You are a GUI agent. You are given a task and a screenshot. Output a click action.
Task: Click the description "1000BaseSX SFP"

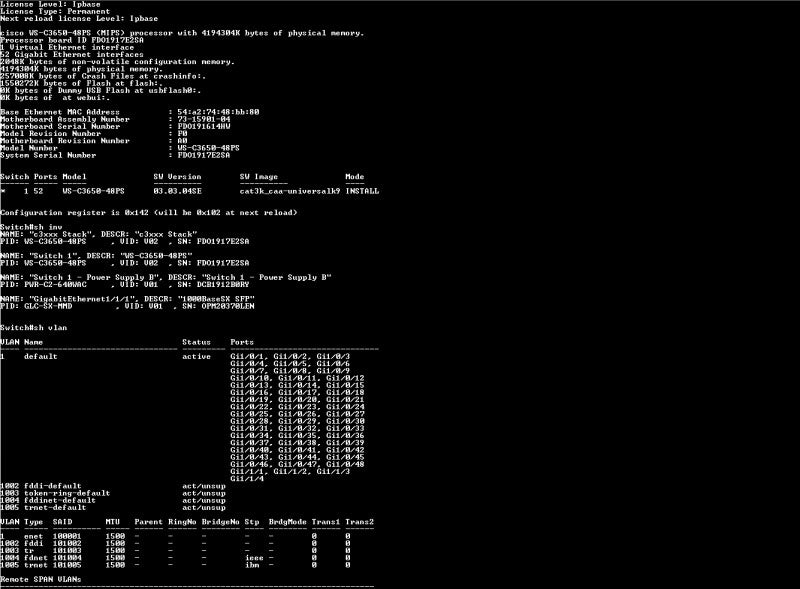216,299
